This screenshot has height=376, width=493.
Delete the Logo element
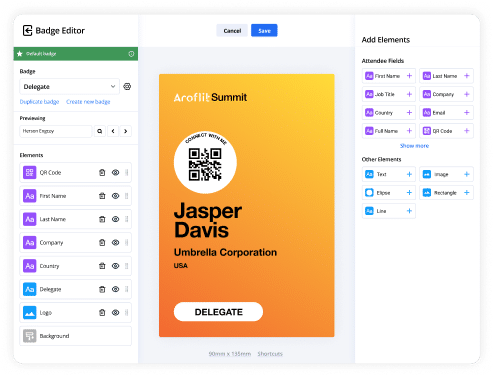[x=102, y=312]
